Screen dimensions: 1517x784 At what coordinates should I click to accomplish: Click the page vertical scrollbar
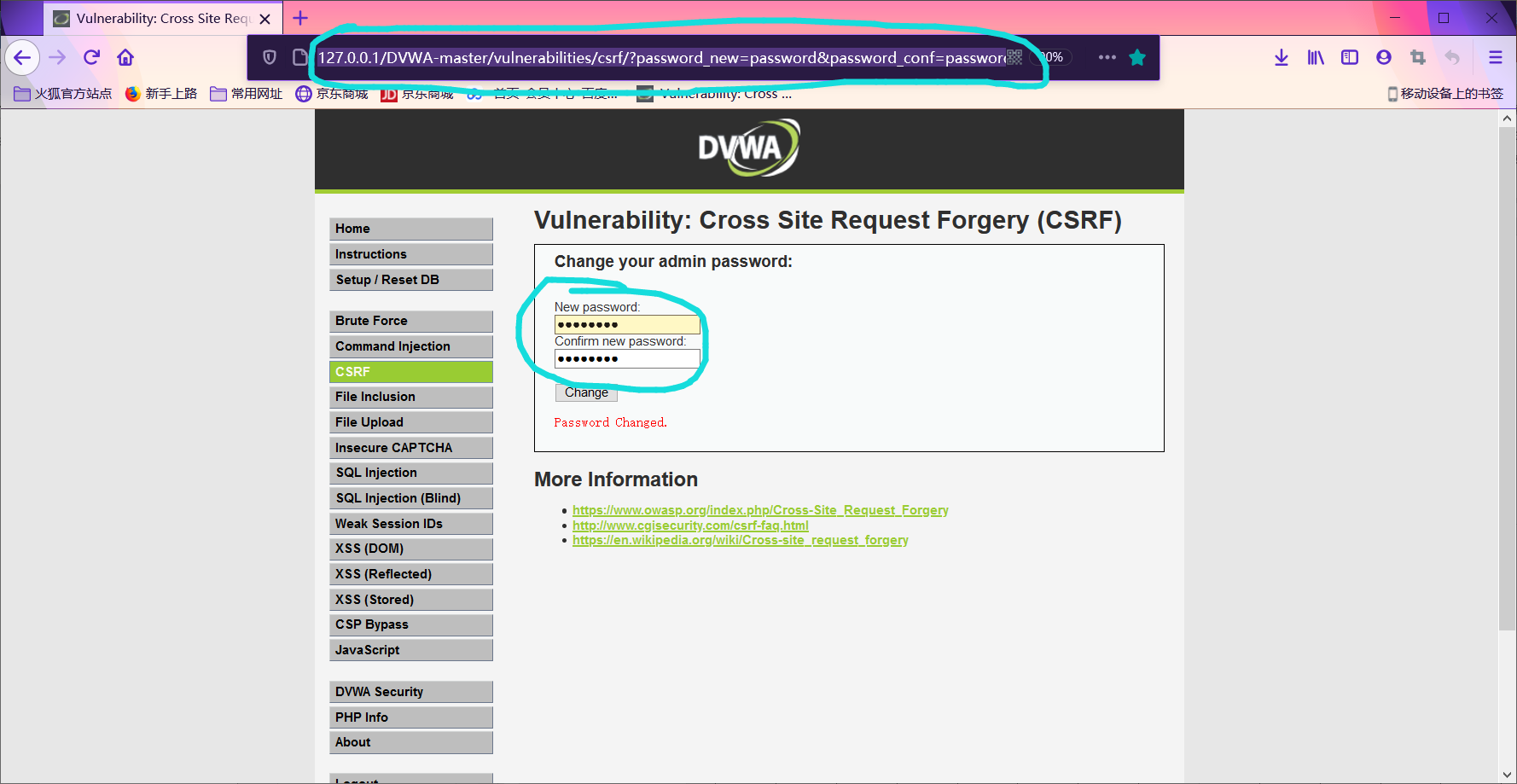tap(1508, 380)
